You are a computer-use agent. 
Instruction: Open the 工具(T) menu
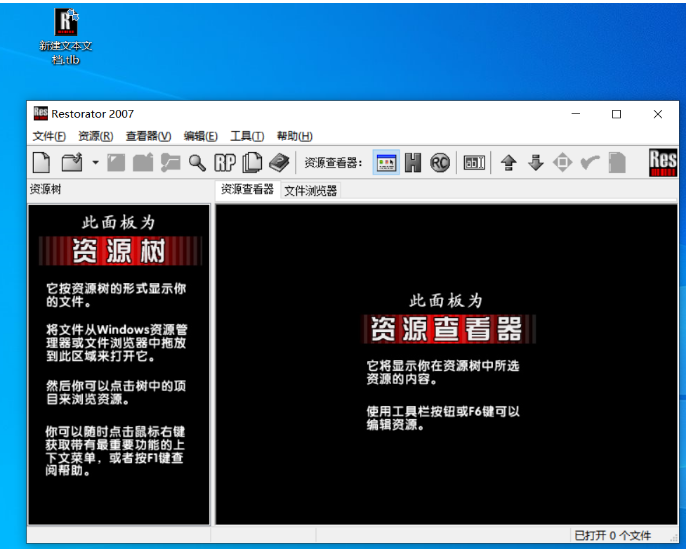click(x=247, y=136)
